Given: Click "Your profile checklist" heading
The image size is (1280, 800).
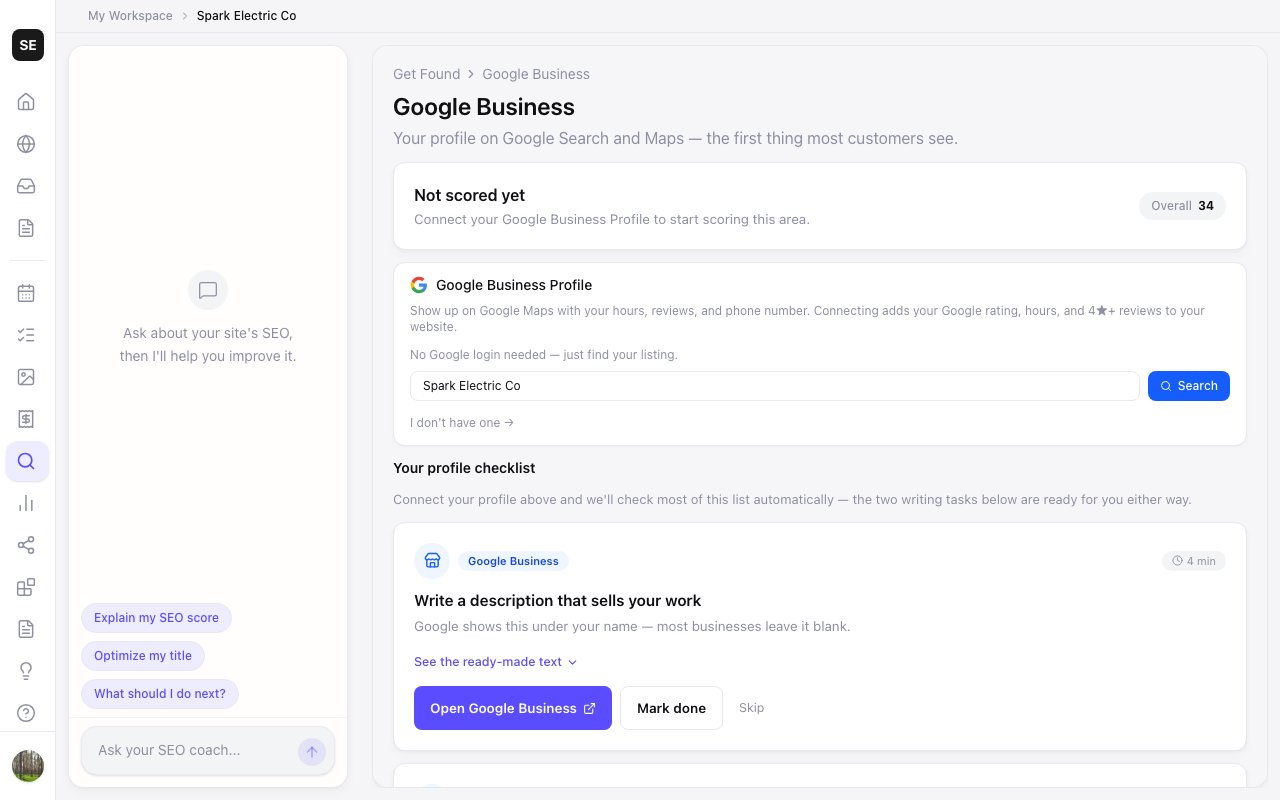Looking at the screenshot, I should tap(464, 468).
